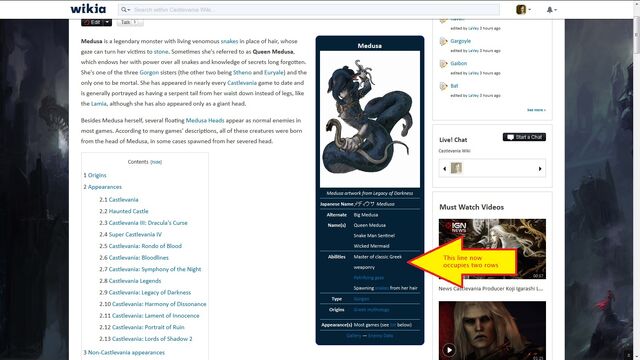This screenshot has width=640, height=360.
Task: Open the notifications bell menu
Action: (x=551, y=9)
